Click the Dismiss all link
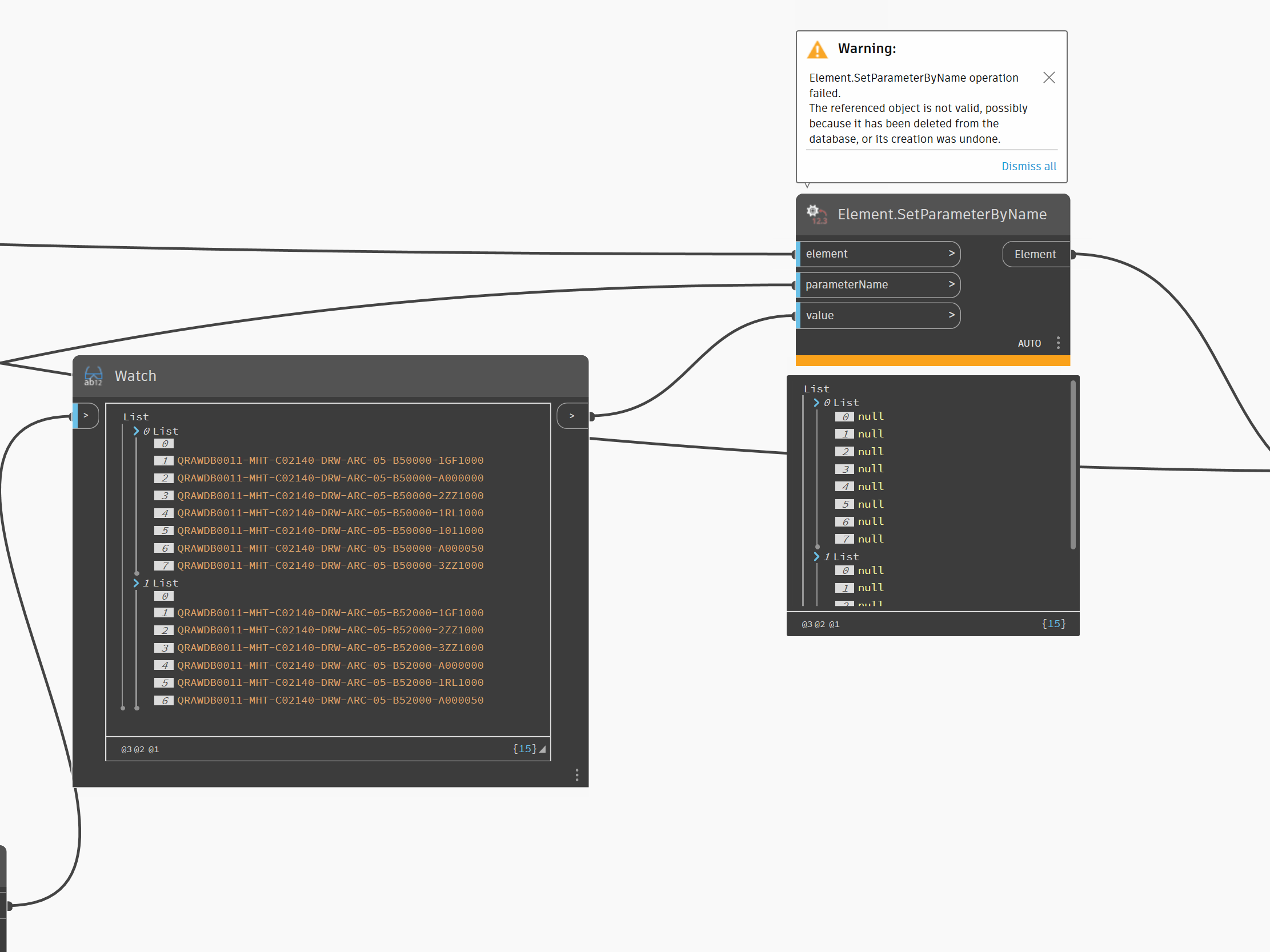The image size is (1270, 952). pos(1028,166)
